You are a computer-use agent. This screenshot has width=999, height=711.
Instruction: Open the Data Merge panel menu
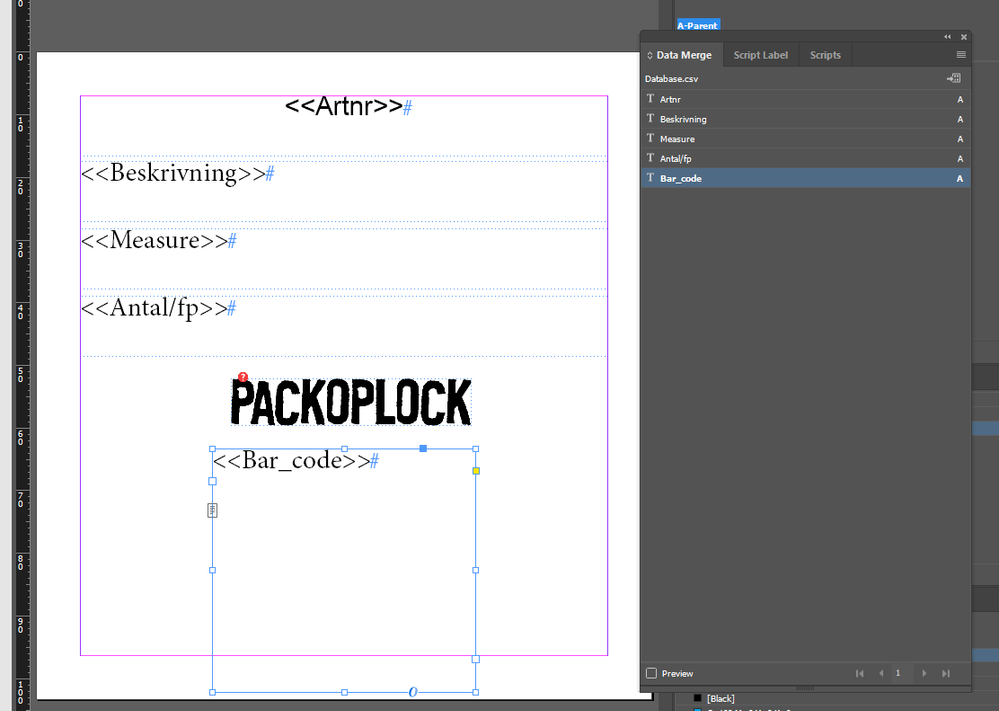pos(961,55)
